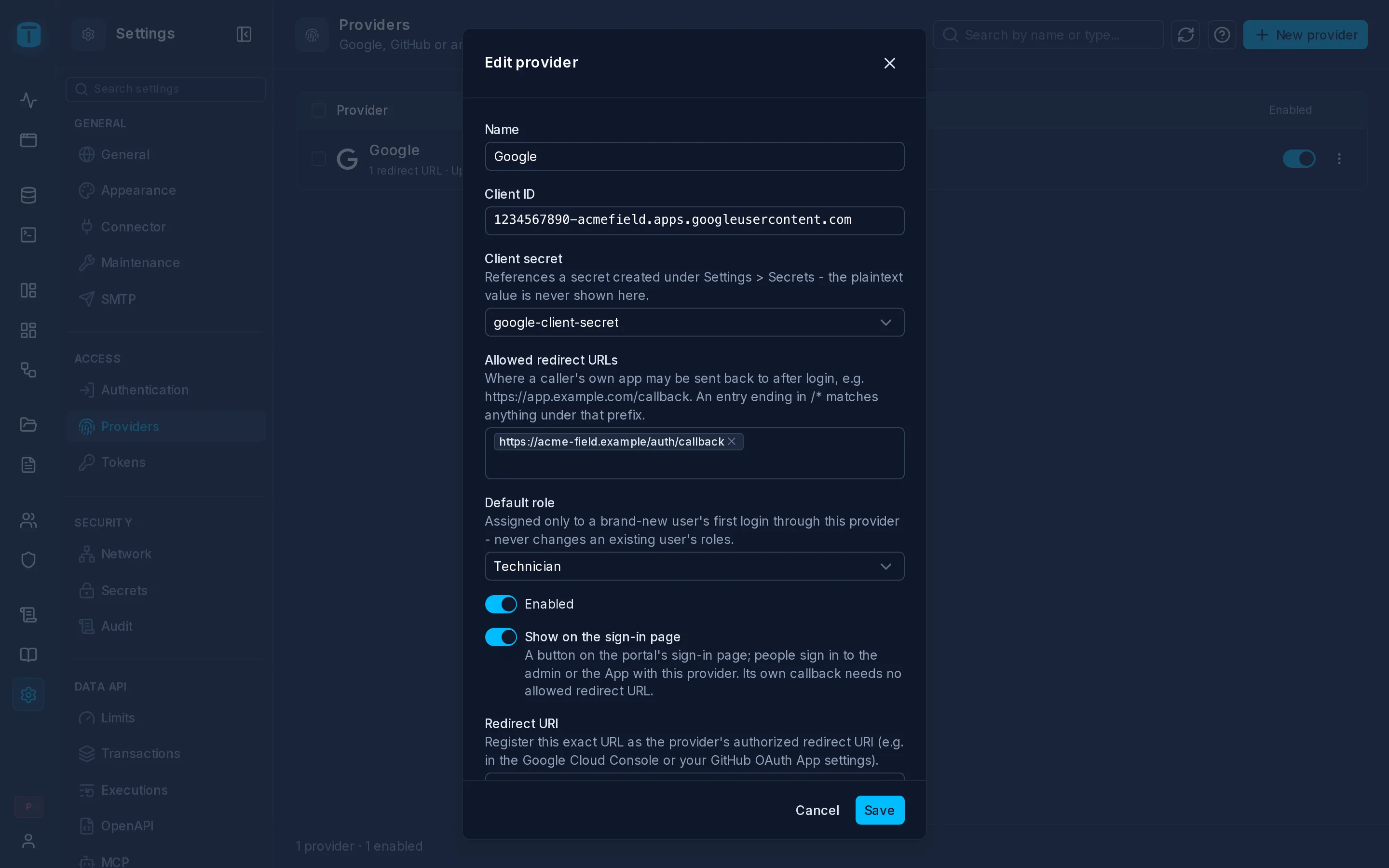Open the Google row three-dot menu
Image resolution: width=1389 pixels, height=868 pixels.
pyautogui.click(x=1339, y=159)
